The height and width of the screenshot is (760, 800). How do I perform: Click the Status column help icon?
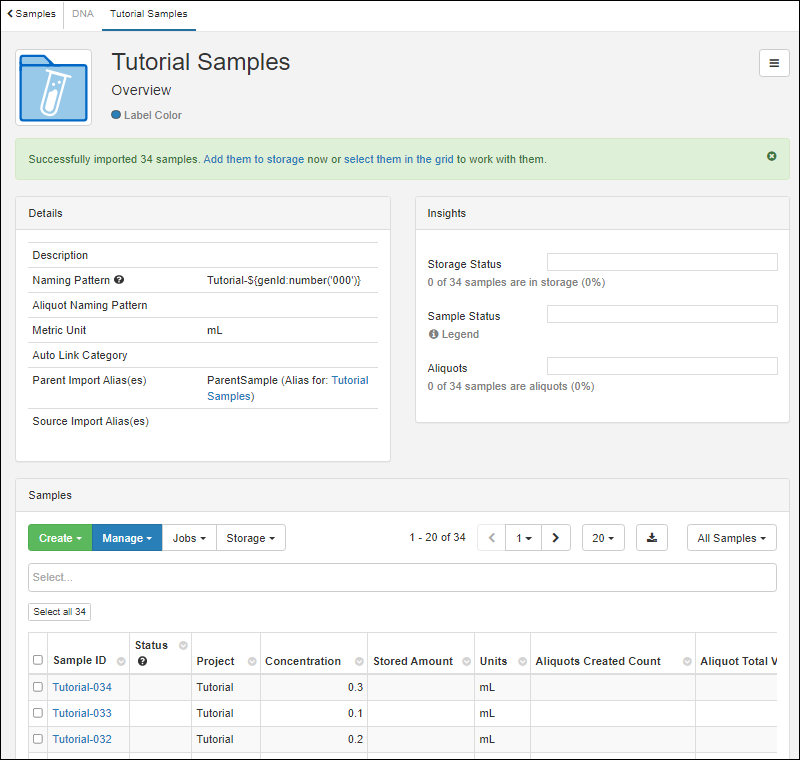(x=142, y=662)
